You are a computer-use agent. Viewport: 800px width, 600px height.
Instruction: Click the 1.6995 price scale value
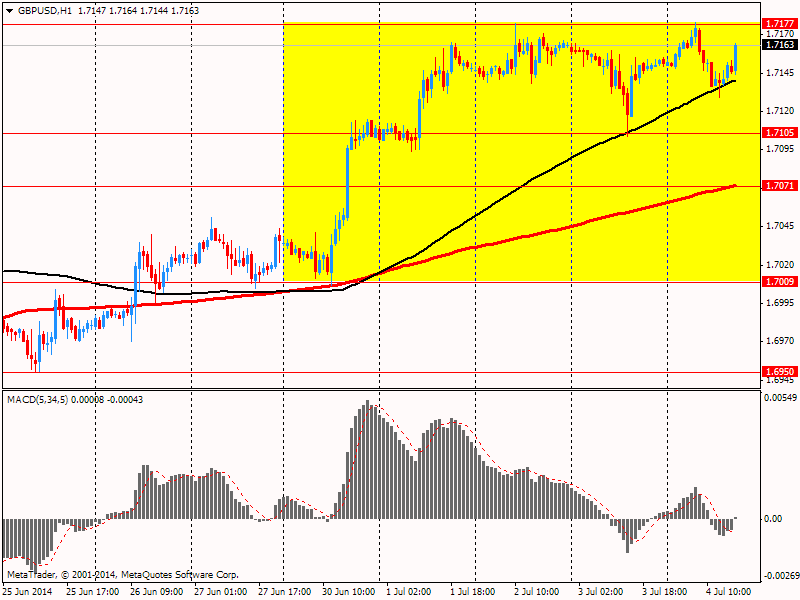[x=781, y=303]
